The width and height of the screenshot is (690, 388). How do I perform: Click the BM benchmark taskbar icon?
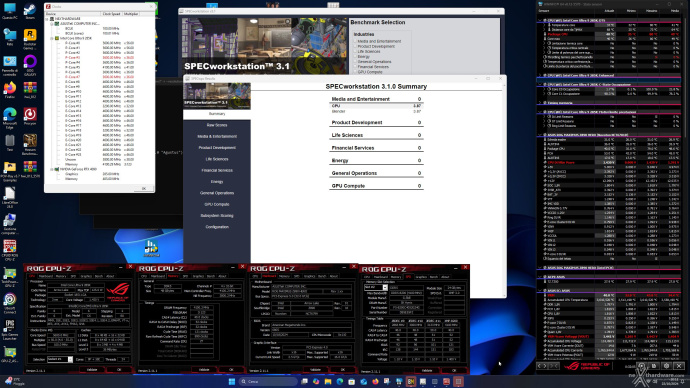point(411,381)
